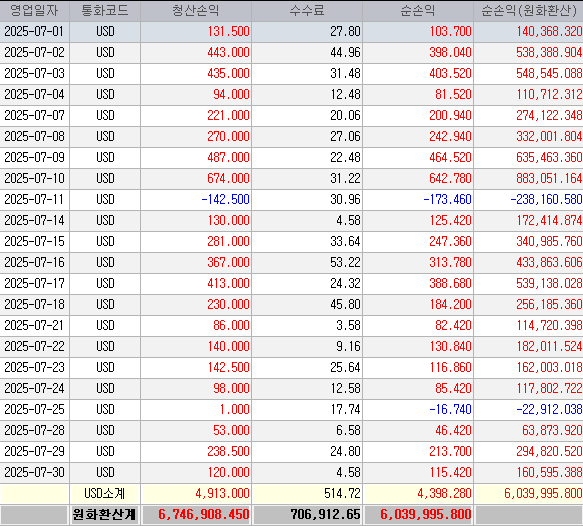Click the 순손익 column header
This screenshot has width=583, height=526.
(418, 11)
